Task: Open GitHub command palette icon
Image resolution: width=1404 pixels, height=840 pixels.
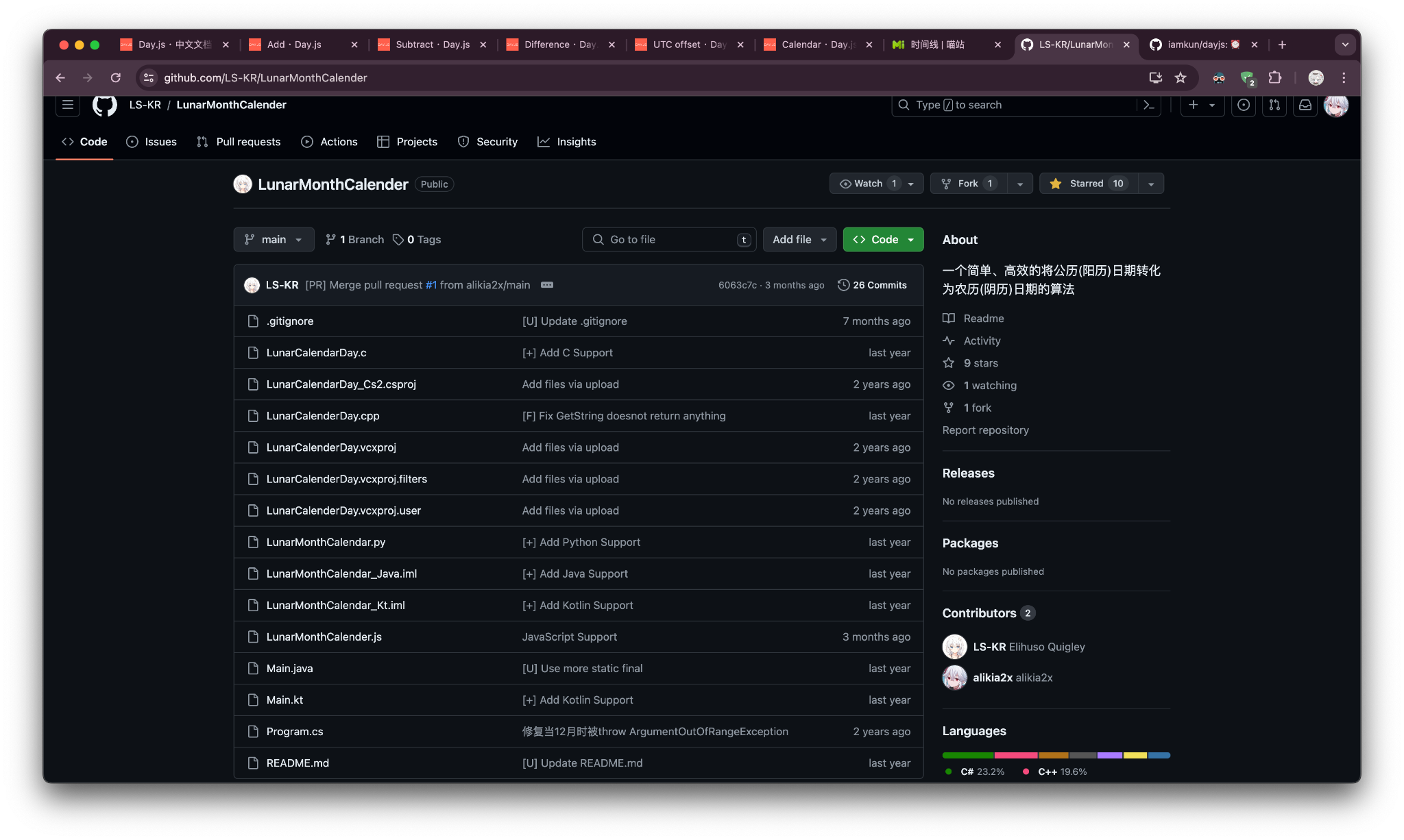Action: pos(1149,105)
